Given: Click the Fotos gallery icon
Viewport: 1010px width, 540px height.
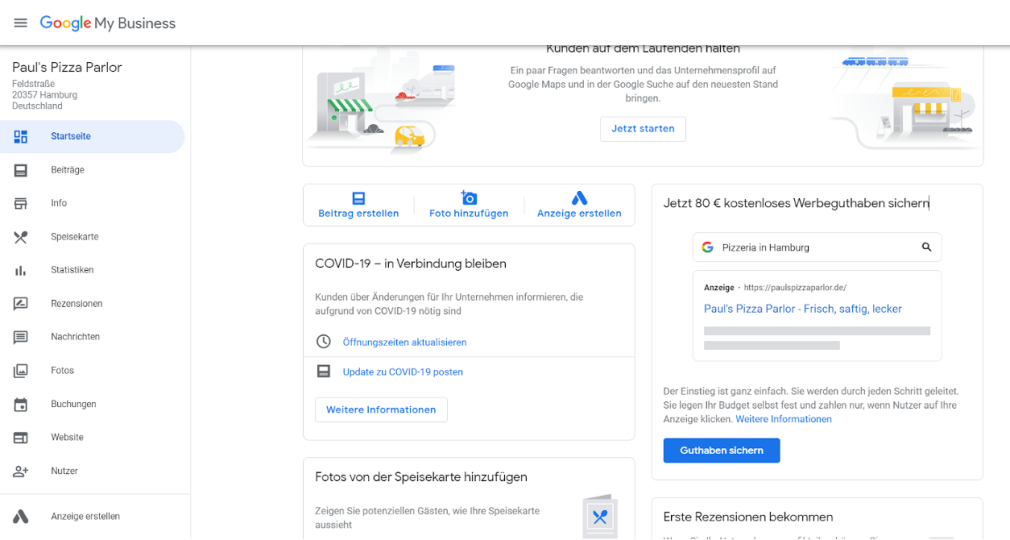Looking at the screenshot, I should tap(21, 371).
